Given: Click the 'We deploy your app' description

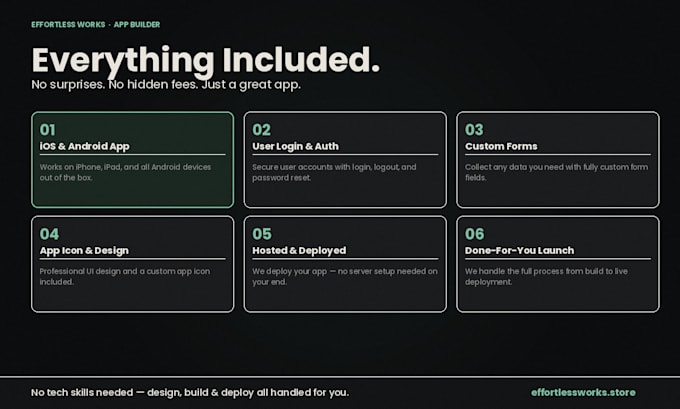Looking at the screenshot, I should tap(345, 276).
